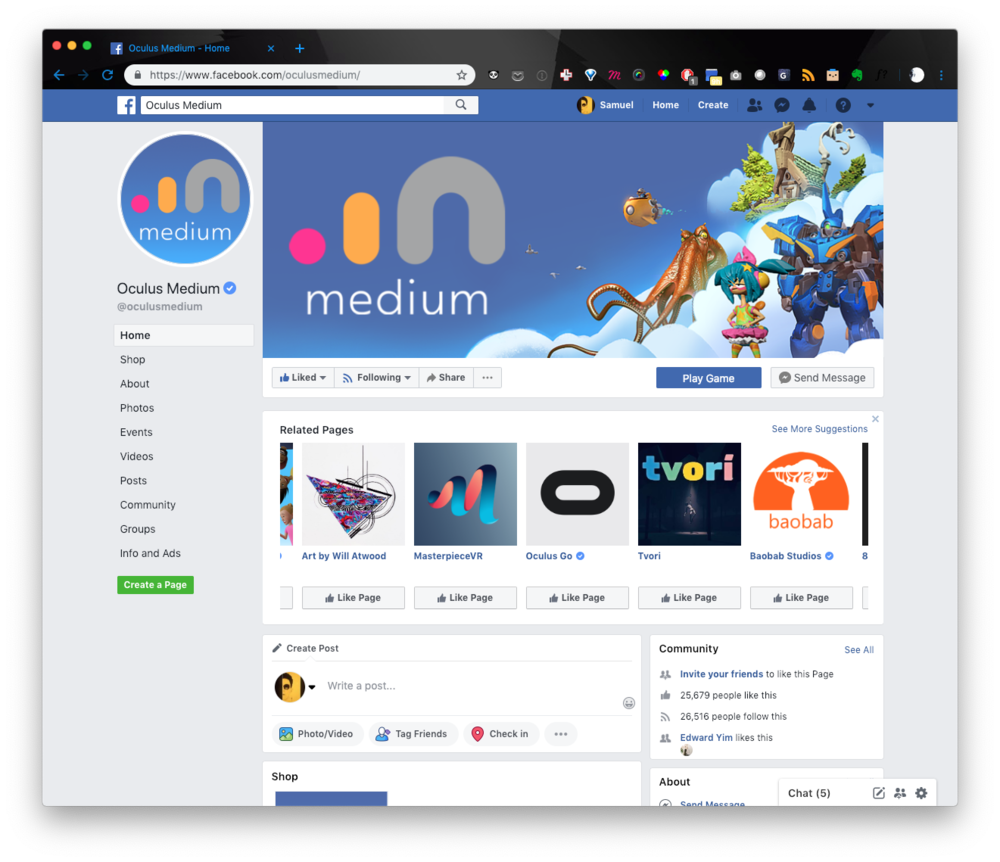Click the Help question mark icon
1000x862 pixels.
(x=842, y=104)
